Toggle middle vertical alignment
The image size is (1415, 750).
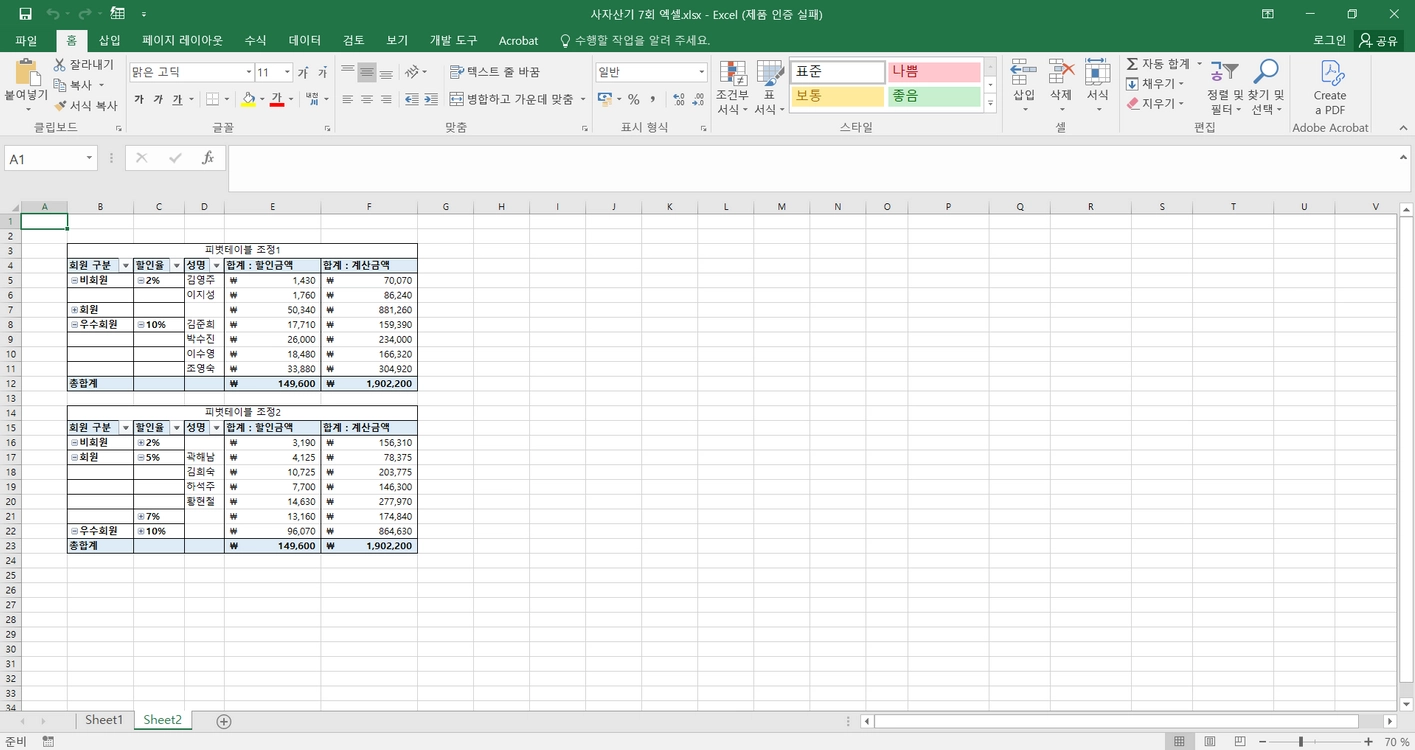coord(367,72)
